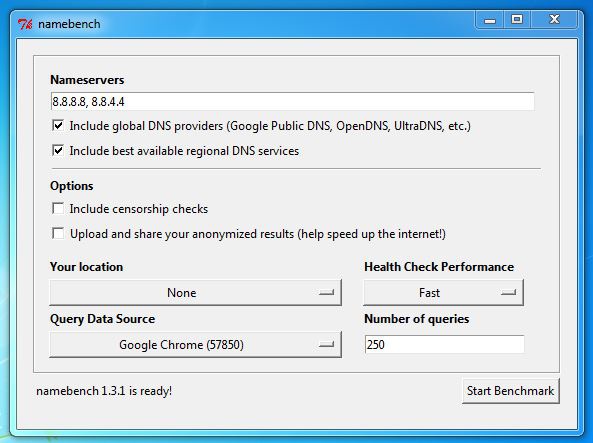Click the red Tk feather icon in title bar

pyautogui.click(x=25, y=24)
